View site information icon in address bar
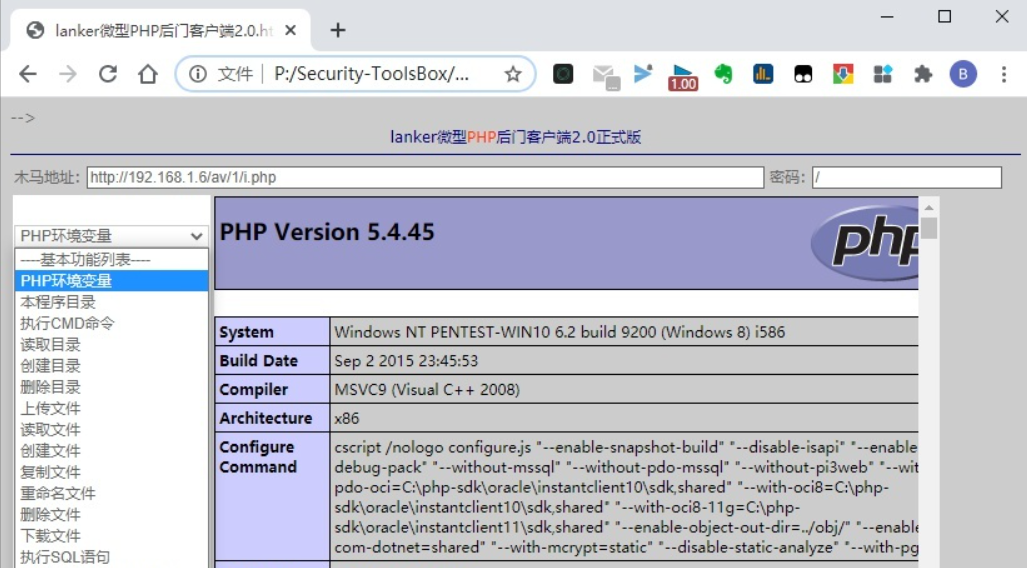This screenshot has height=568, width=1027. 198,74
